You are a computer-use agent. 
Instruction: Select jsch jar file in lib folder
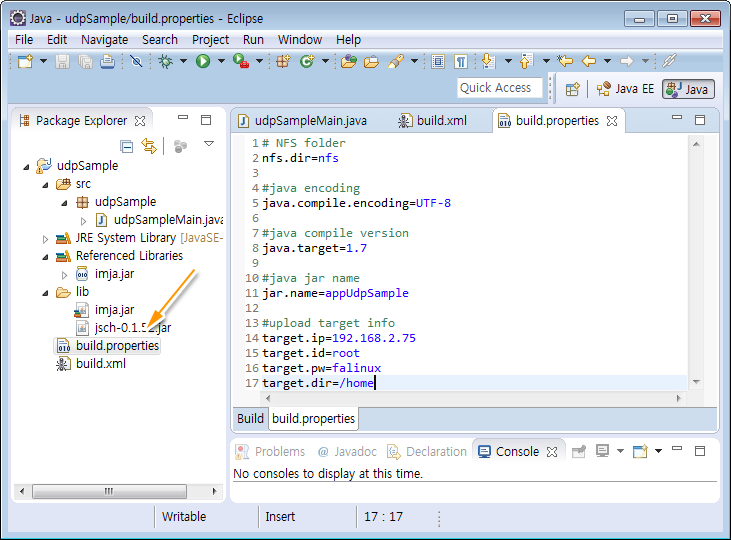pos(124,328)
